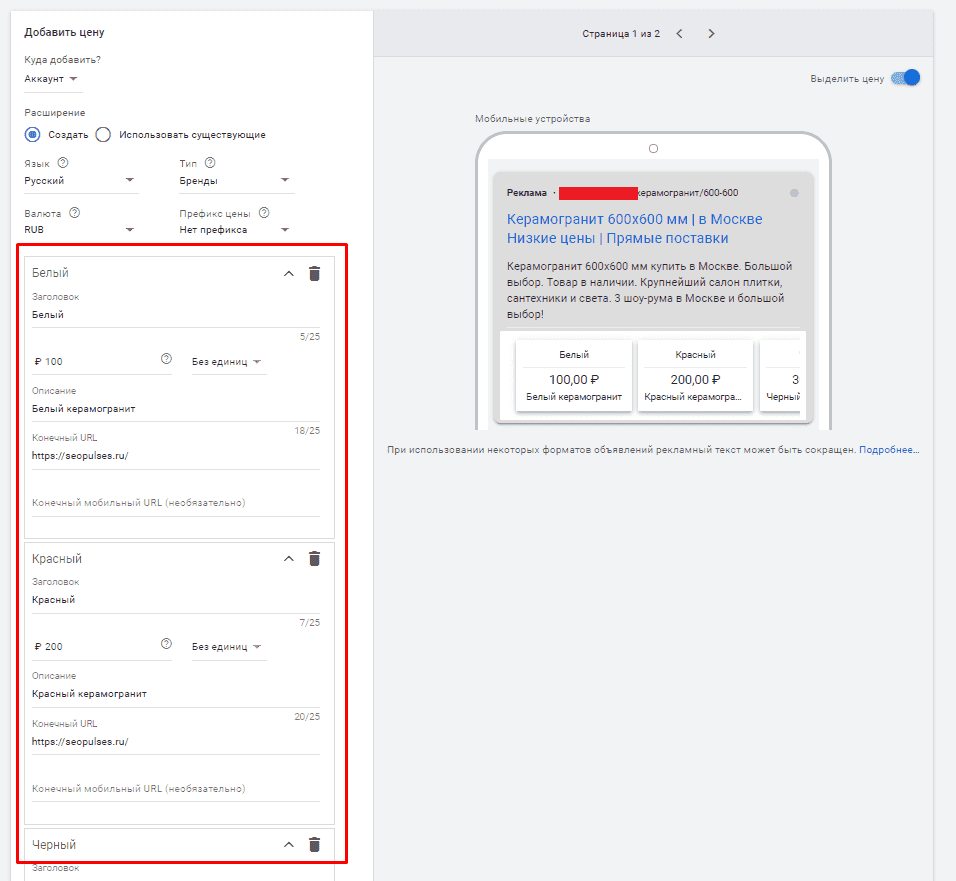This screenshot has height=881, width=956.
Task: Edit the Красный header field
Action: tap(176, 600)
